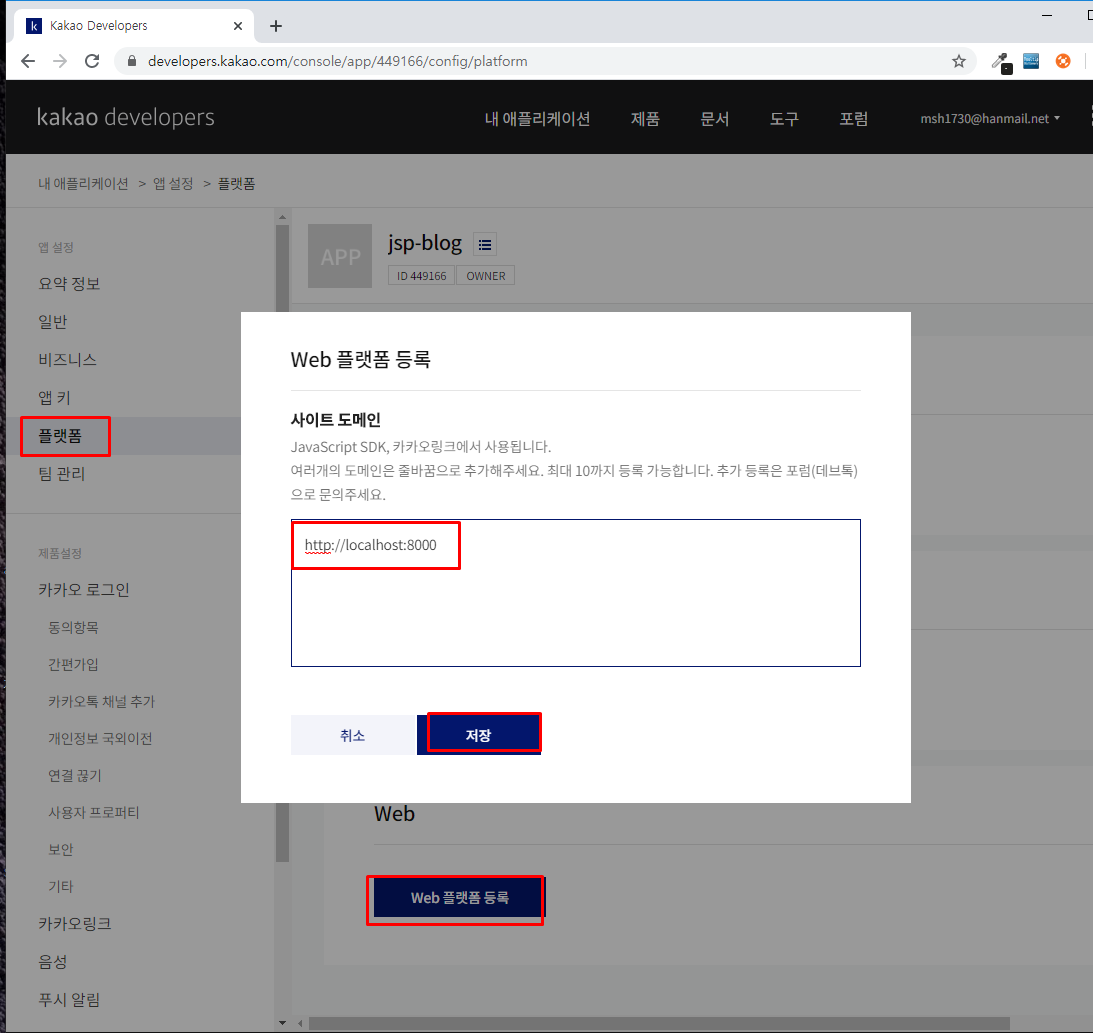Open 카카오 로그인 in the sidebar
The height and width of the screenshot is (1033, 1093).
coord(84,590)
